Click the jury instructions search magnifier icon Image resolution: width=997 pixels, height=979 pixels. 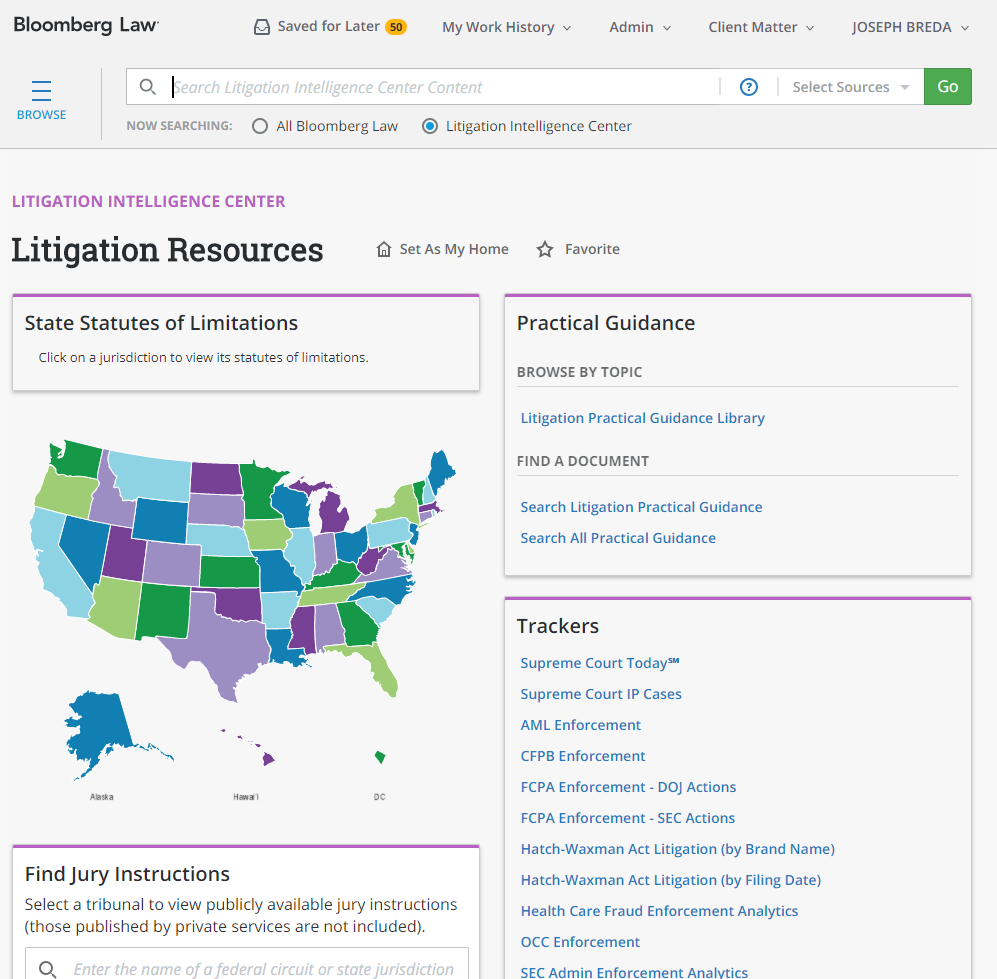(x=47, y=968)
